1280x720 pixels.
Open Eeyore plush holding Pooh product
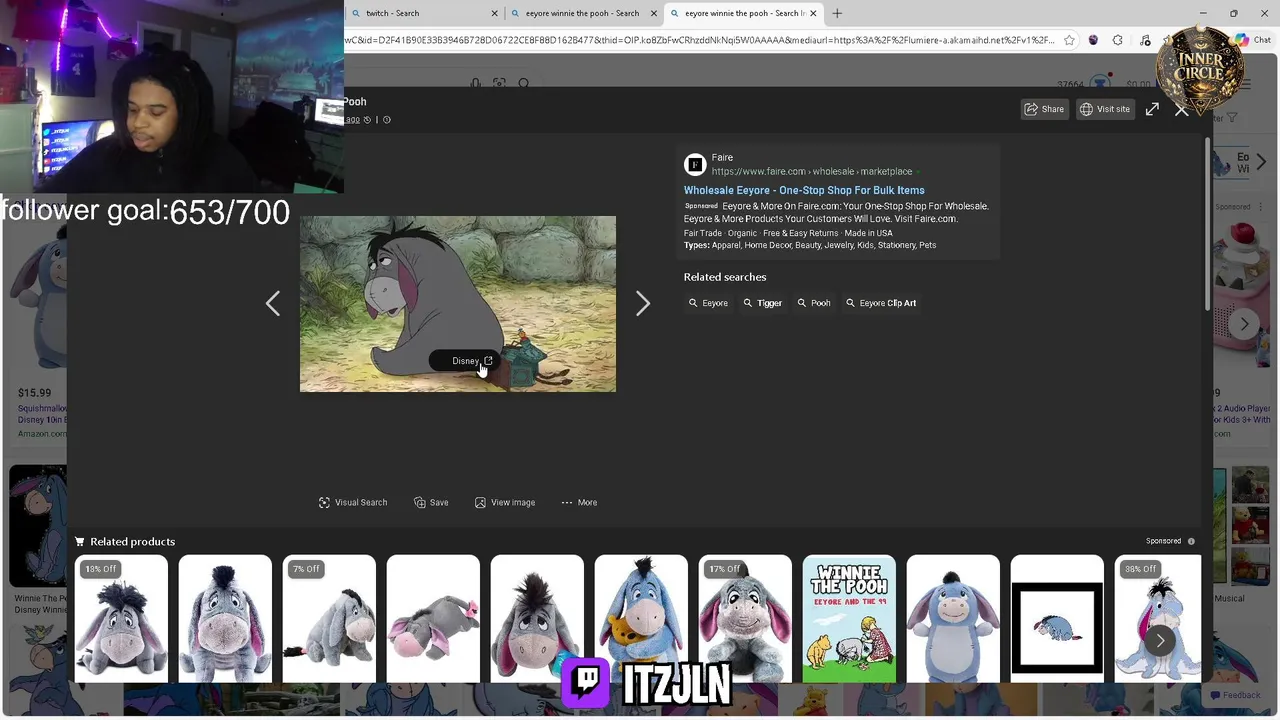(641, 618)
